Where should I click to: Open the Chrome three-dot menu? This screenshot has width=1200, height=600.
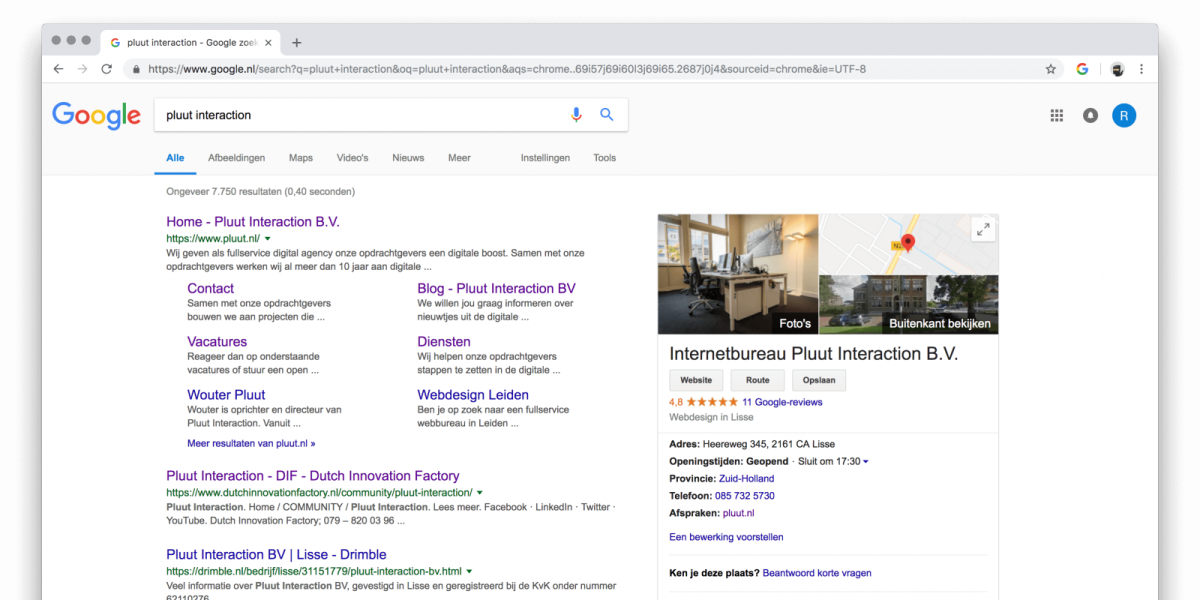click(x=1141, y=69)
